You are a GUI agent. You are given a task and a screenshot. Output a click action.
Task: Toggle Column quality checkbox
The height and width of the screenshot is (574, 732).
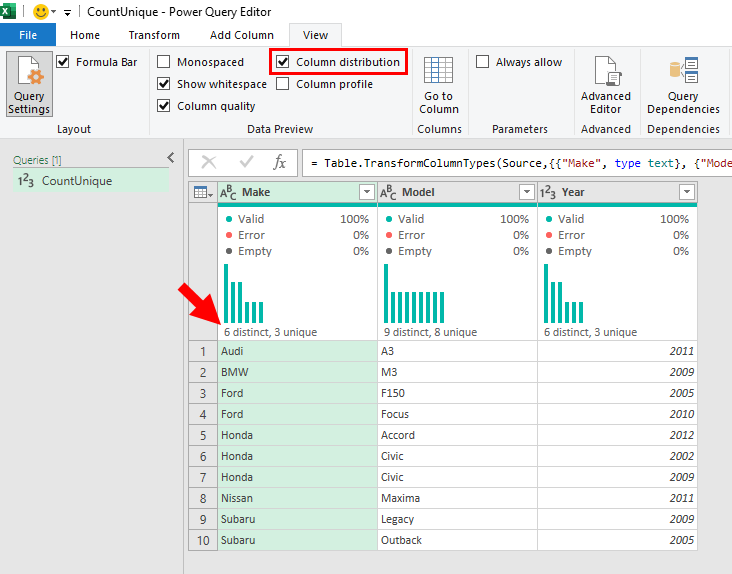click(x=163, y=105)
